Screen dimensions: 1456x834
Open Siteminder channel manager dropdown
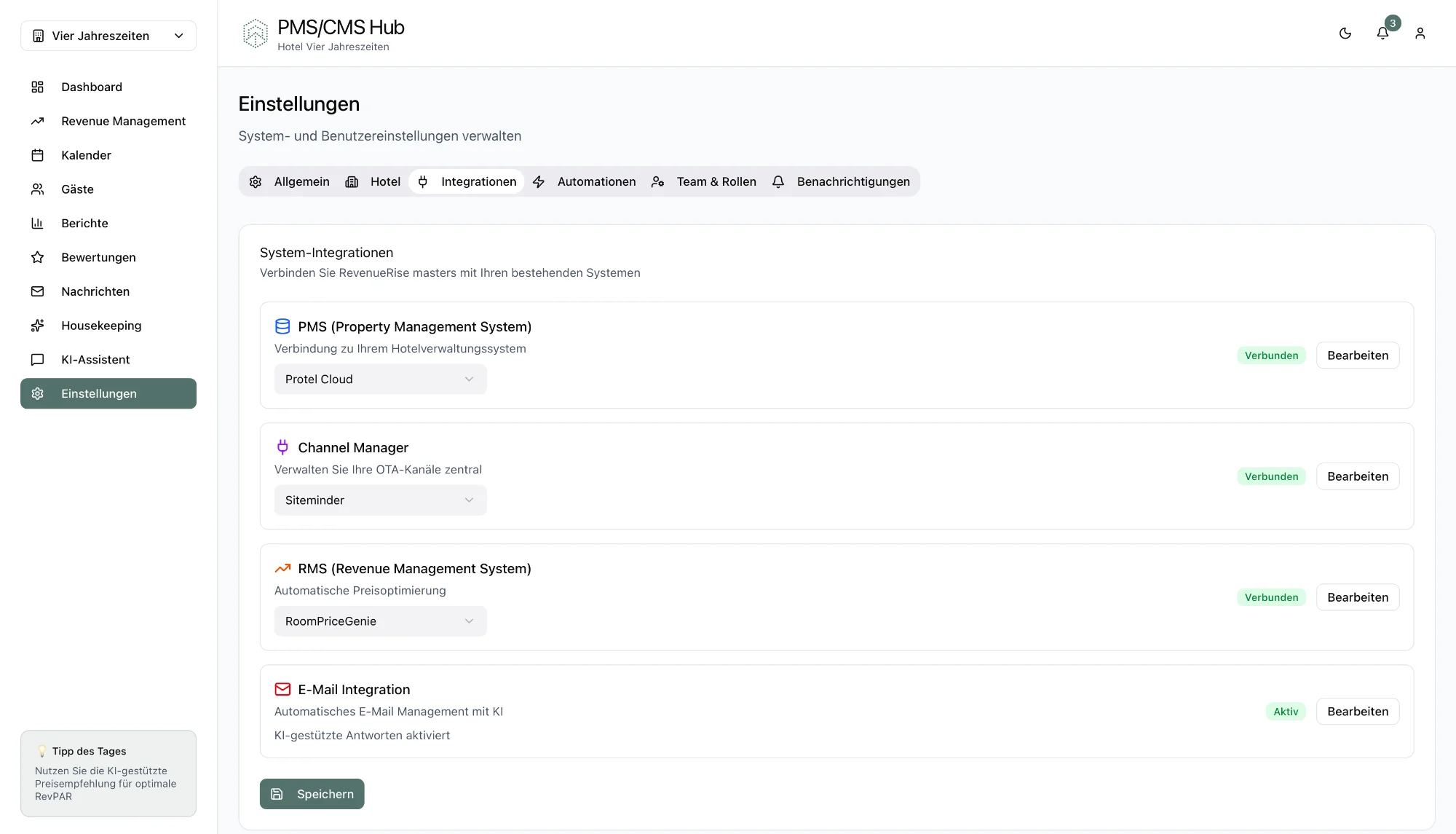[380, 500]
